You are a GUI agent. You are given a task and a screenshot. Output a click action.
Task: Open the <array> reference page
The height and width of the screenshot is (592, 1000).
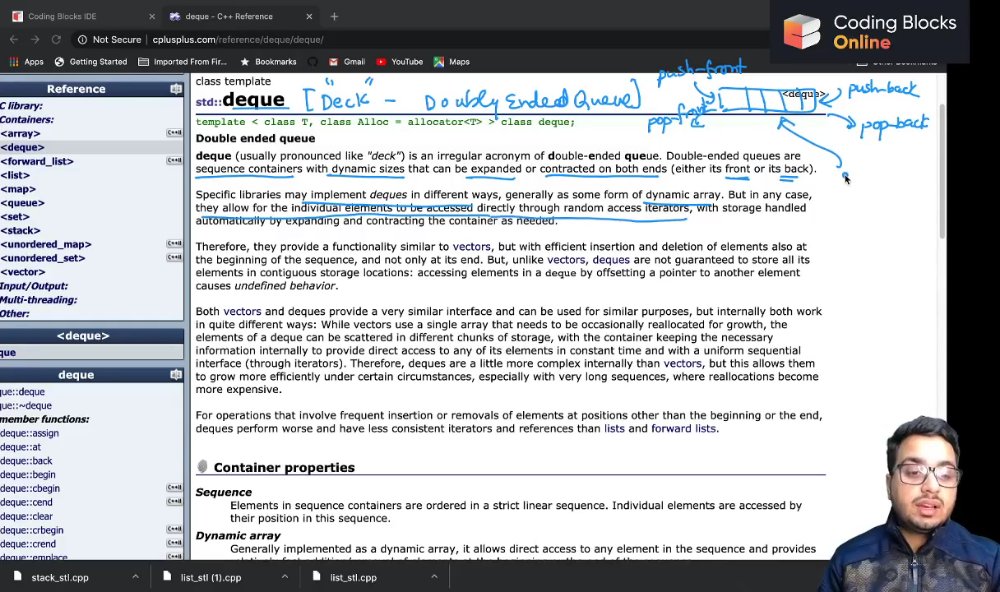click(x=20, y=133)
